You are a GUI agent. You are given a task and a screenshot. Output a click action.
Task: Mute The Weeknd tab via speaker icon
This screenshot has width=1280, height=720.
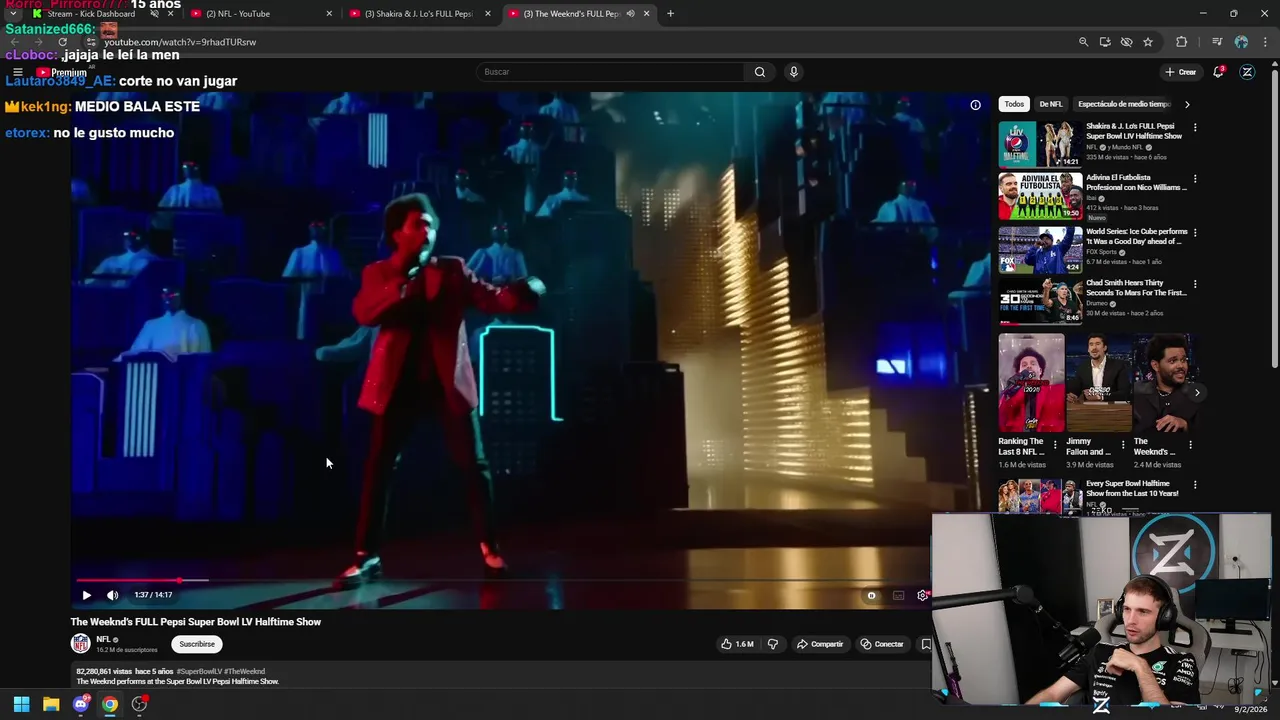click(x=630, y=14)
